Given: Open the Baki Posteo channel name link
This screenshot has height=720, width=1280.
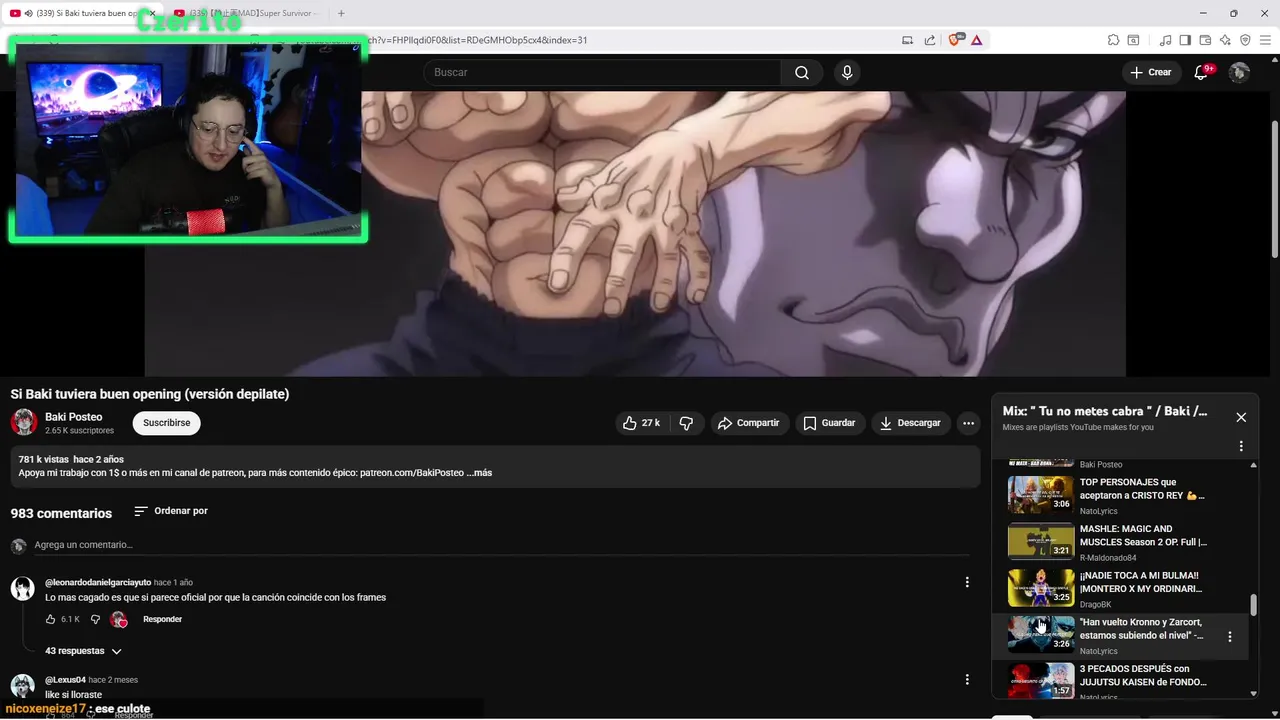Looking at the screenshot, I should [x=73, y=417].
